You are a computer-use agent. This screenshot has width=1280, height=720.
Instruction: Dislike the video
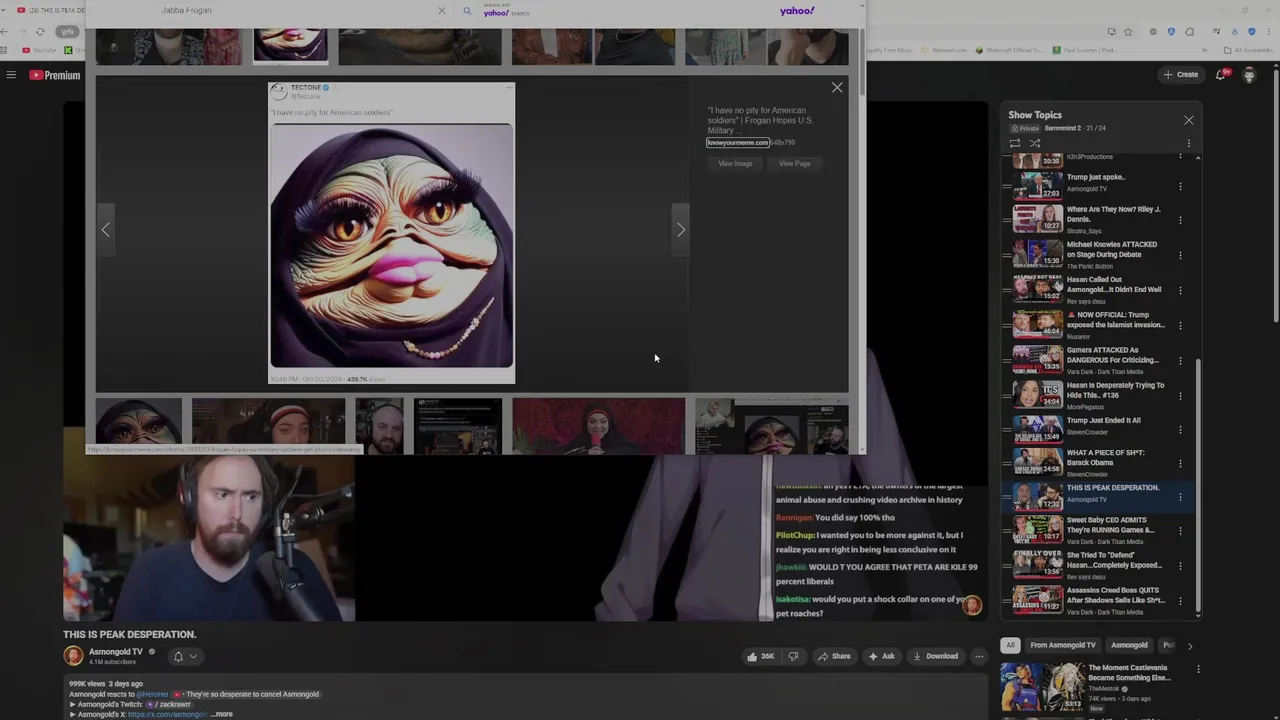pos(793,656)
